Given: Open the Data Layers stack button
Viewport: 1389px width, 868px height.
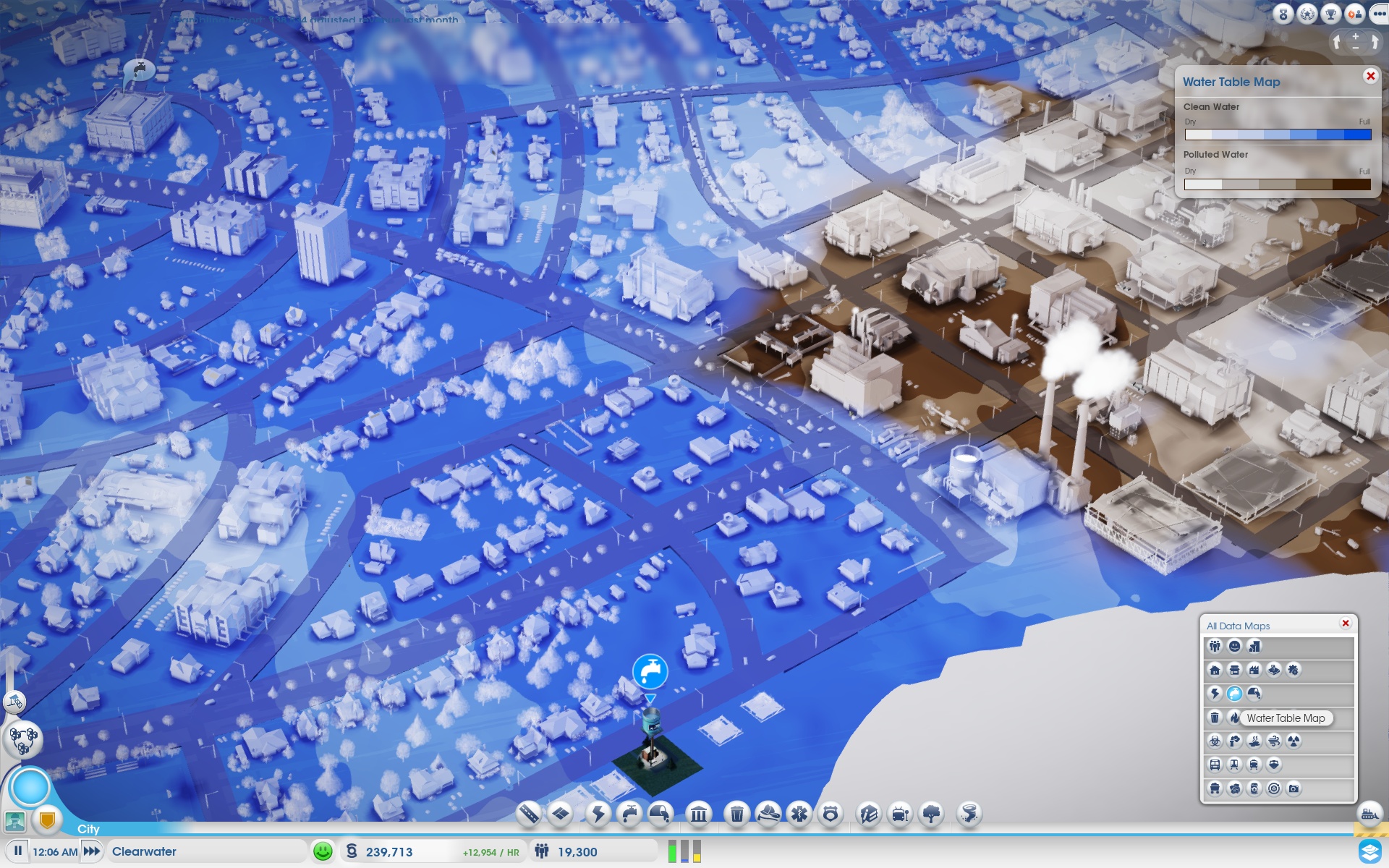Looking at the screenshot, I should pyautogui.click(x=1370, y=851).
